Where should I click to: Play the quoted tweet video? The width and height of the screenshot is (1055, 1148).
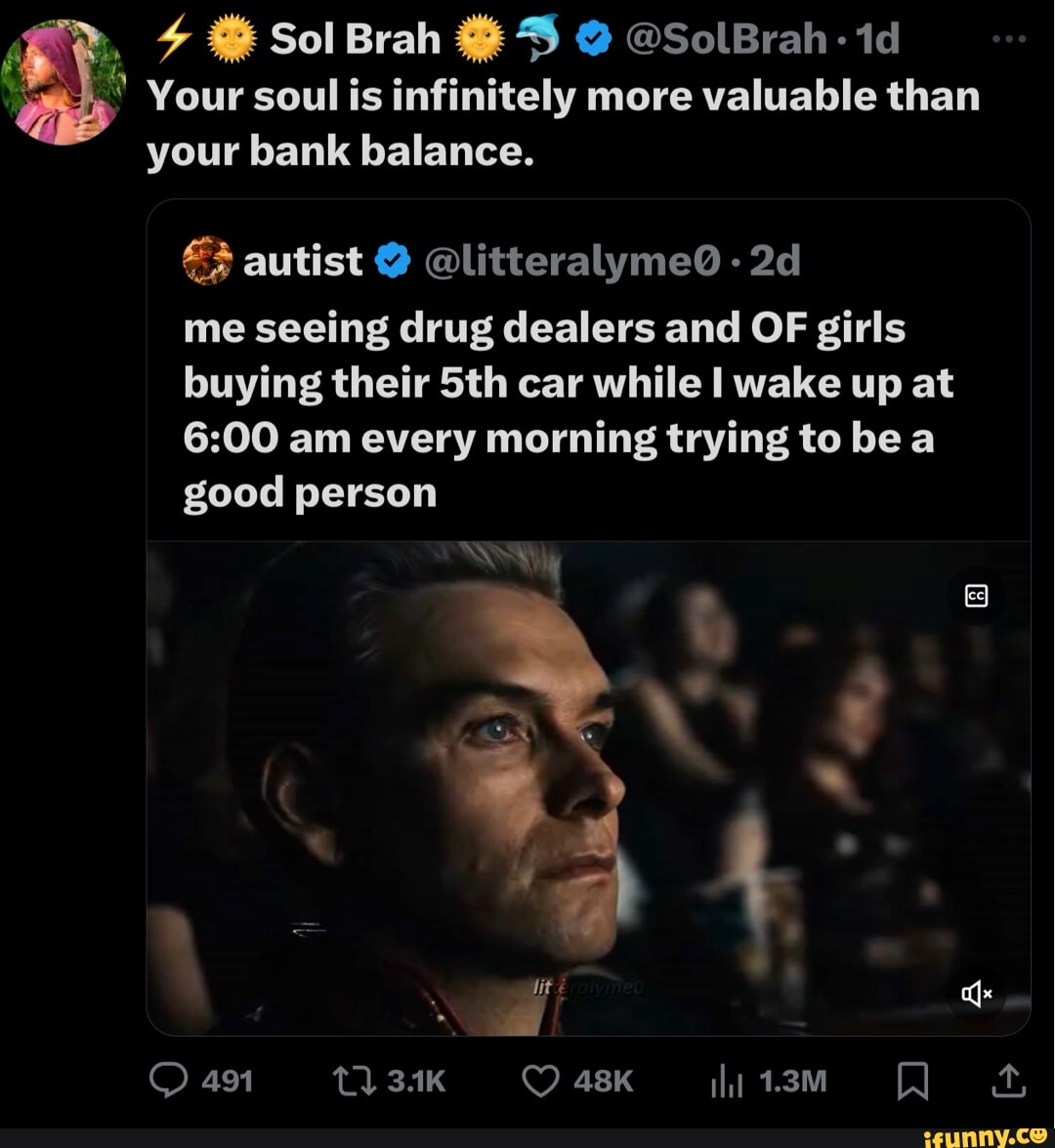pos(588,787)
